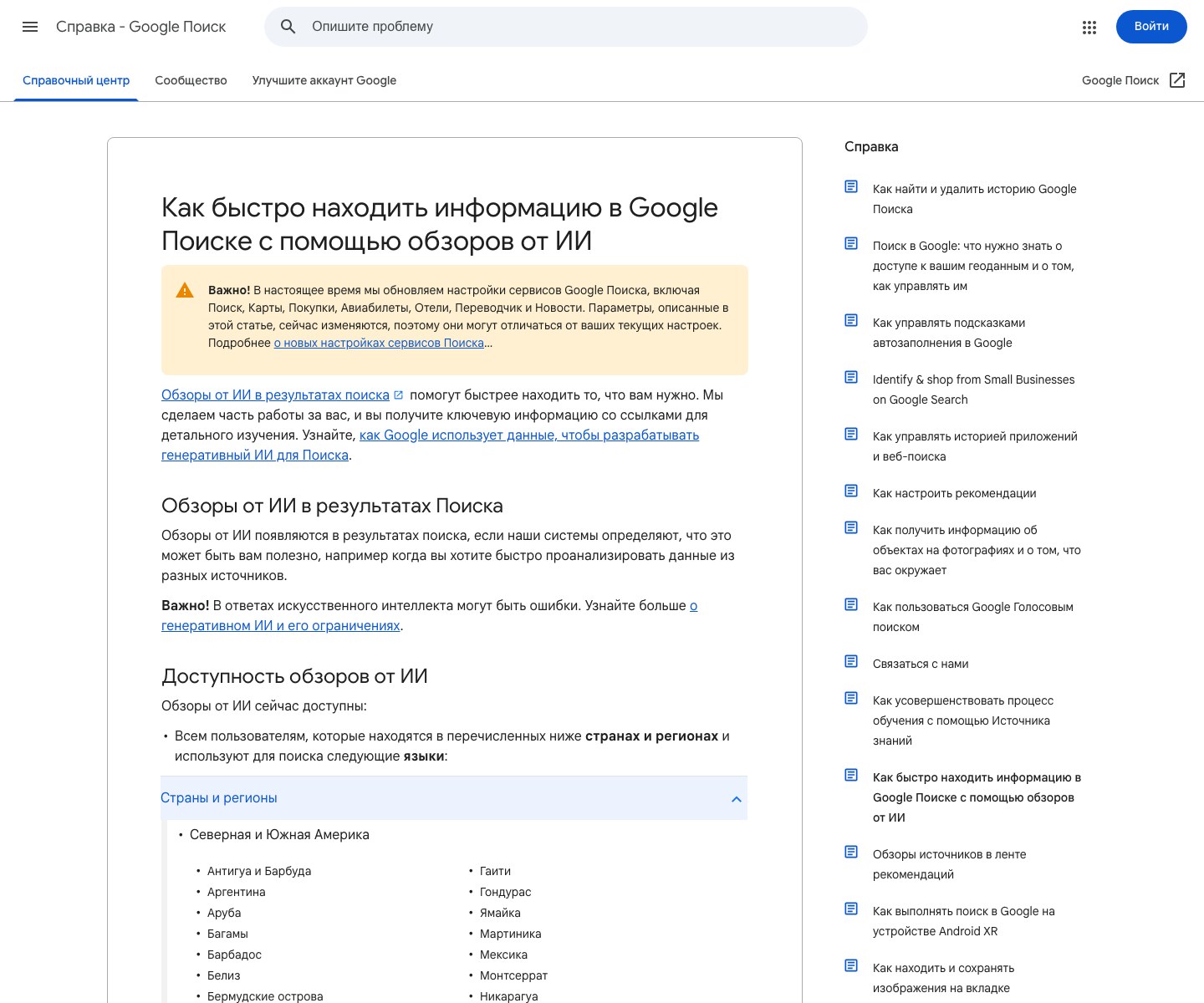This screenshot has height=1003, width=1204.
Task: Click article icon beside Как выполнять поиск на Android XR
Action: point(851,909)
